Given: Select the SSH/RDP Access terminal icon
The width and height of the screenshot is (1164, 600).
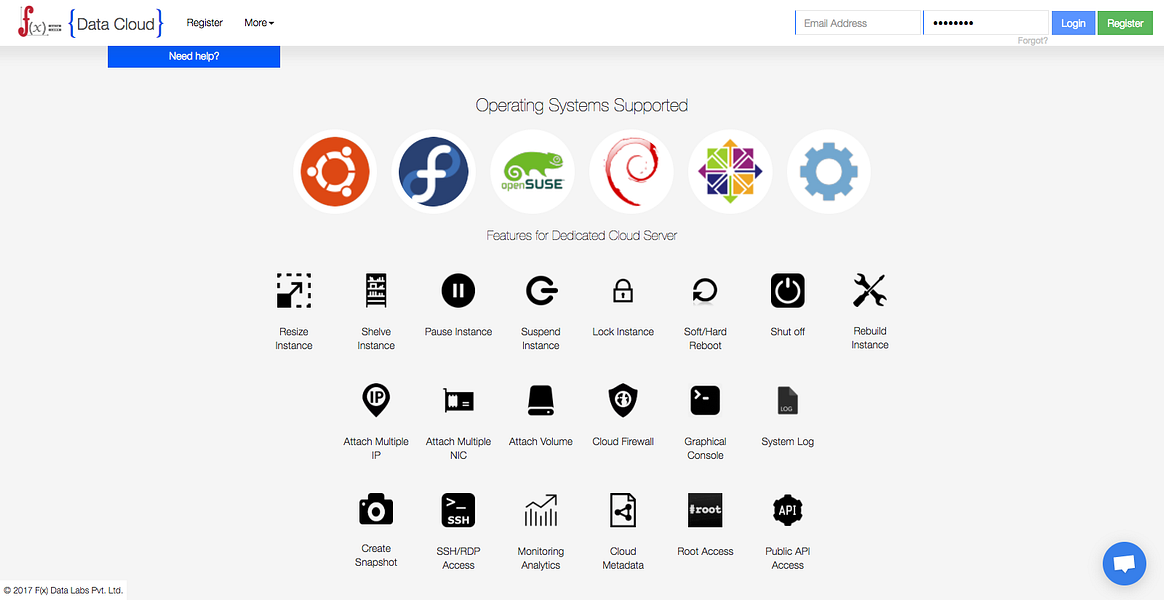Looking at the screenshot, I should [x=458, y=511].
